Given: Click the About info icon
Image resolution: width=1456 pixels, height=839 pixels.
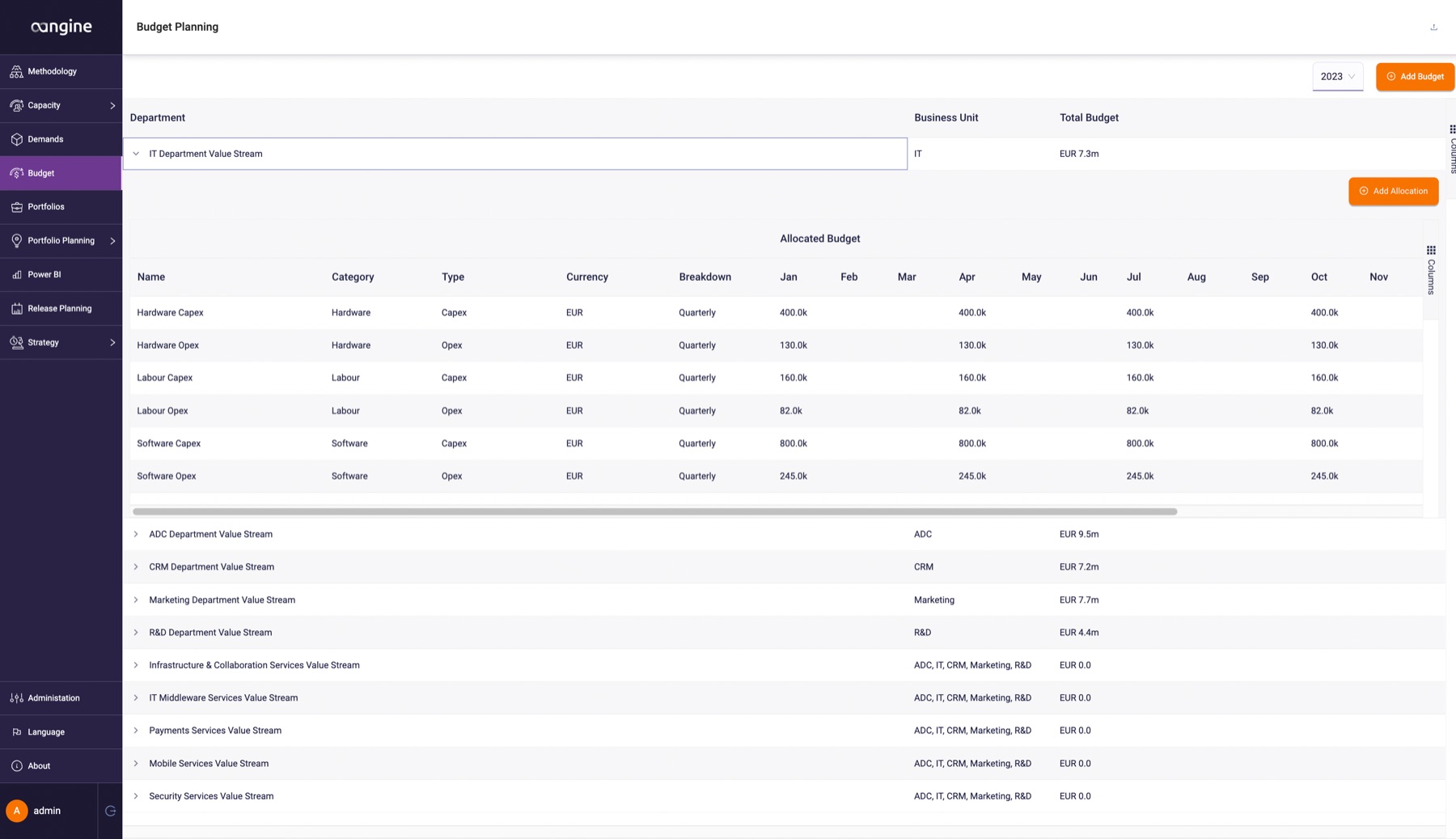Looking at the screenshot, I should coord(16,766).
